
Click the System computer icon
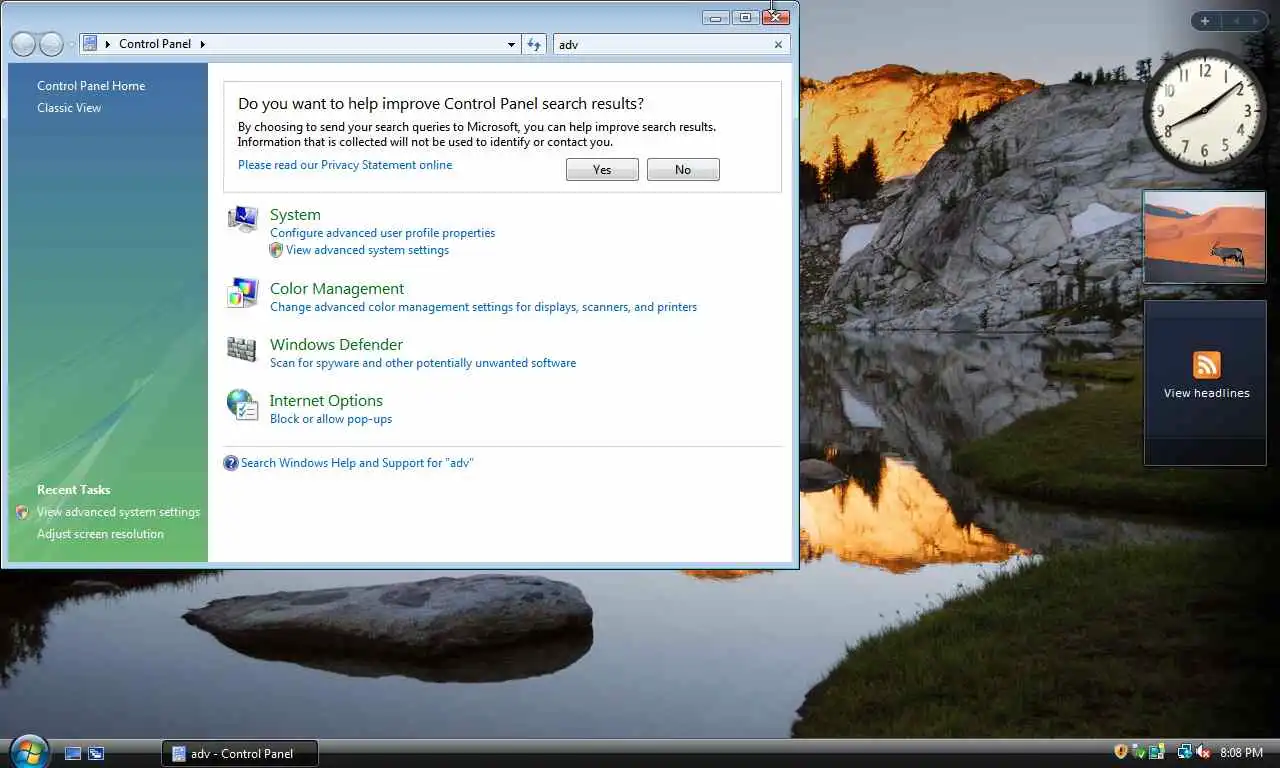click(x=242, y=218)
